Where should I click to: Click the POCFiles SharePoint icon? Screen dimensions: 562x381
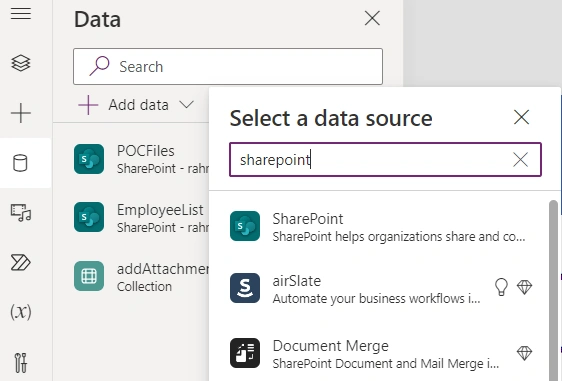89,159
